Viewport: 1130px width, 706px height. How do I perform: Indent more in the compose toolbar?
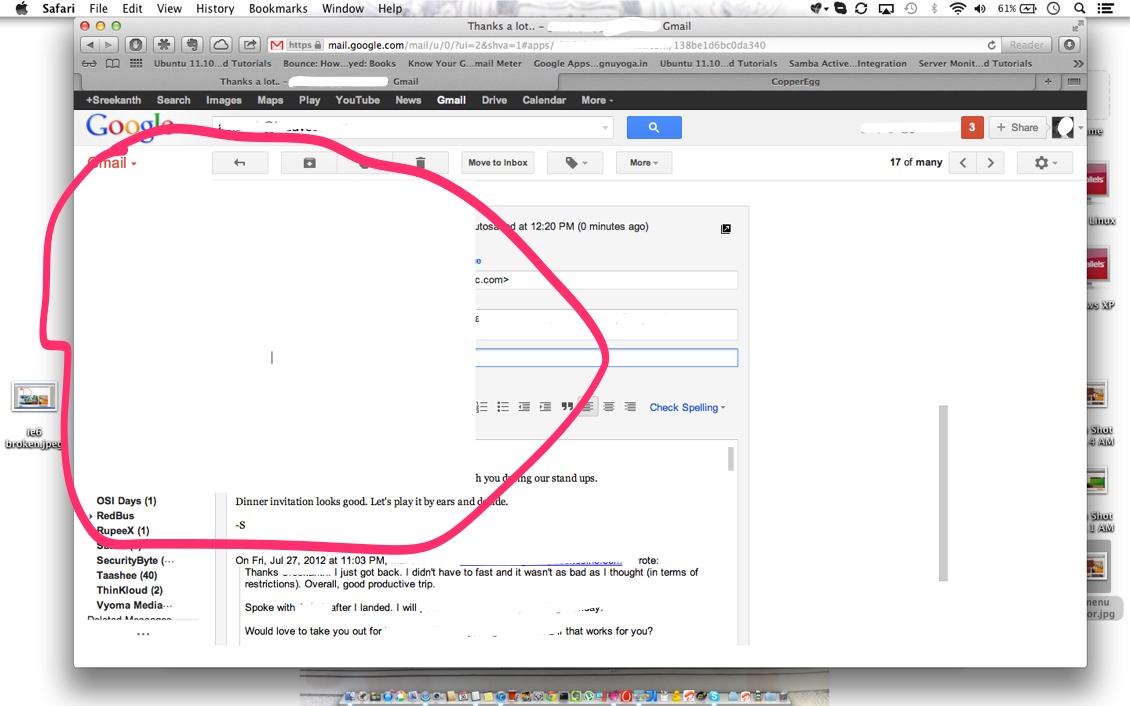(x=546, y=407)
